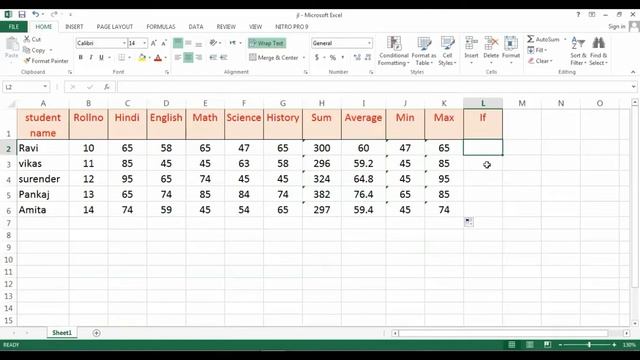Toggle align right
This screenshot has height=360, width=640.
(x=199, y=58)
